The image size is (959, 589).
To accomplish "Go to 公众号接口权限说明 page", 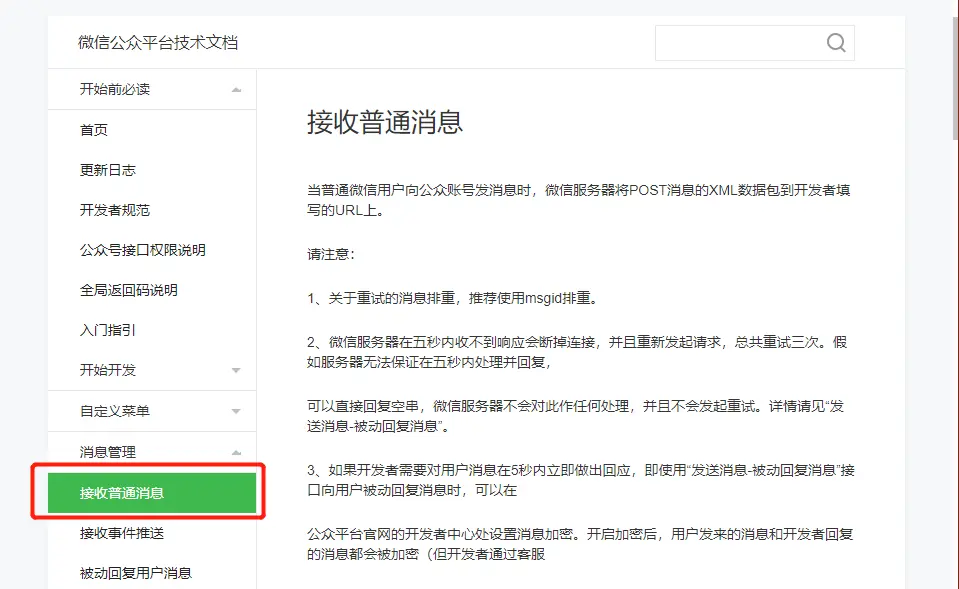I will pos(143,250).
